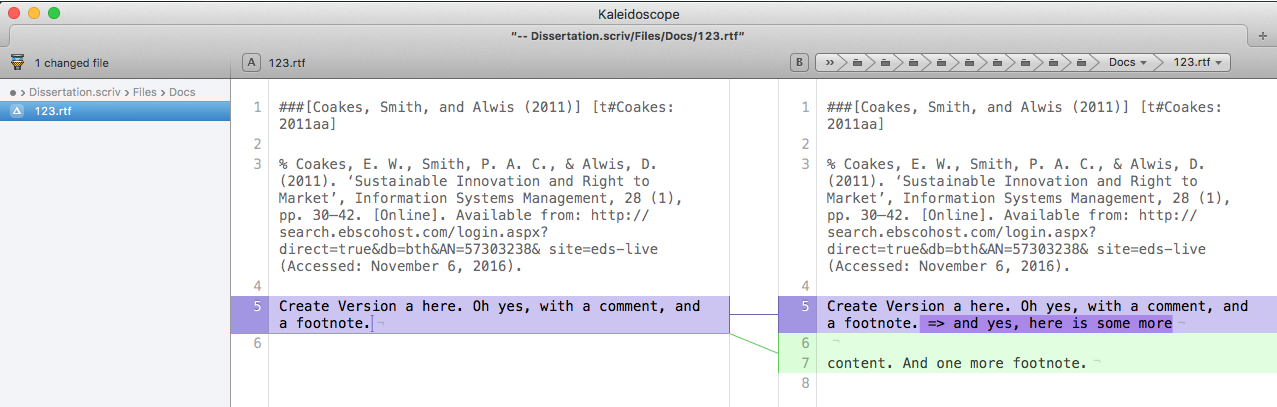Click changed line 5 in the left pane
Viewport: 1277px width, 407px height.
[x=490, y=314]
